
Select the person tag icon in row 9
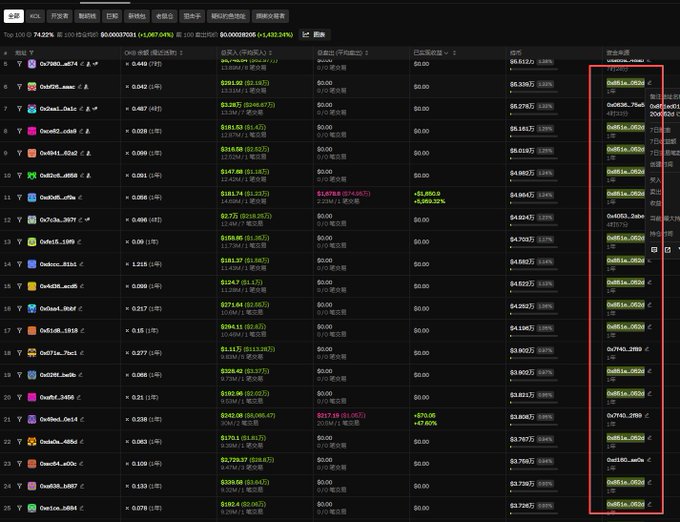(x=88, y=153)
